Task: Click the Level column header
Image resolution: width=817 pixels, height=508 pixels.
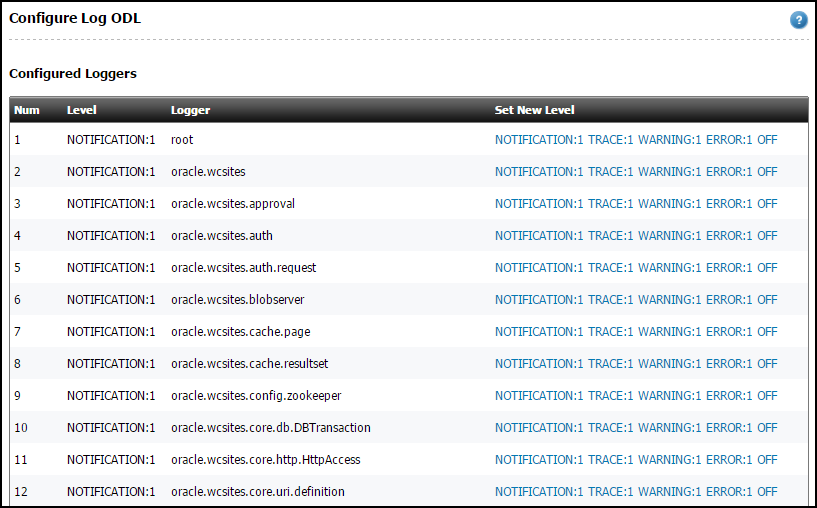Action: pyautogui.click(x=81, y=110)
